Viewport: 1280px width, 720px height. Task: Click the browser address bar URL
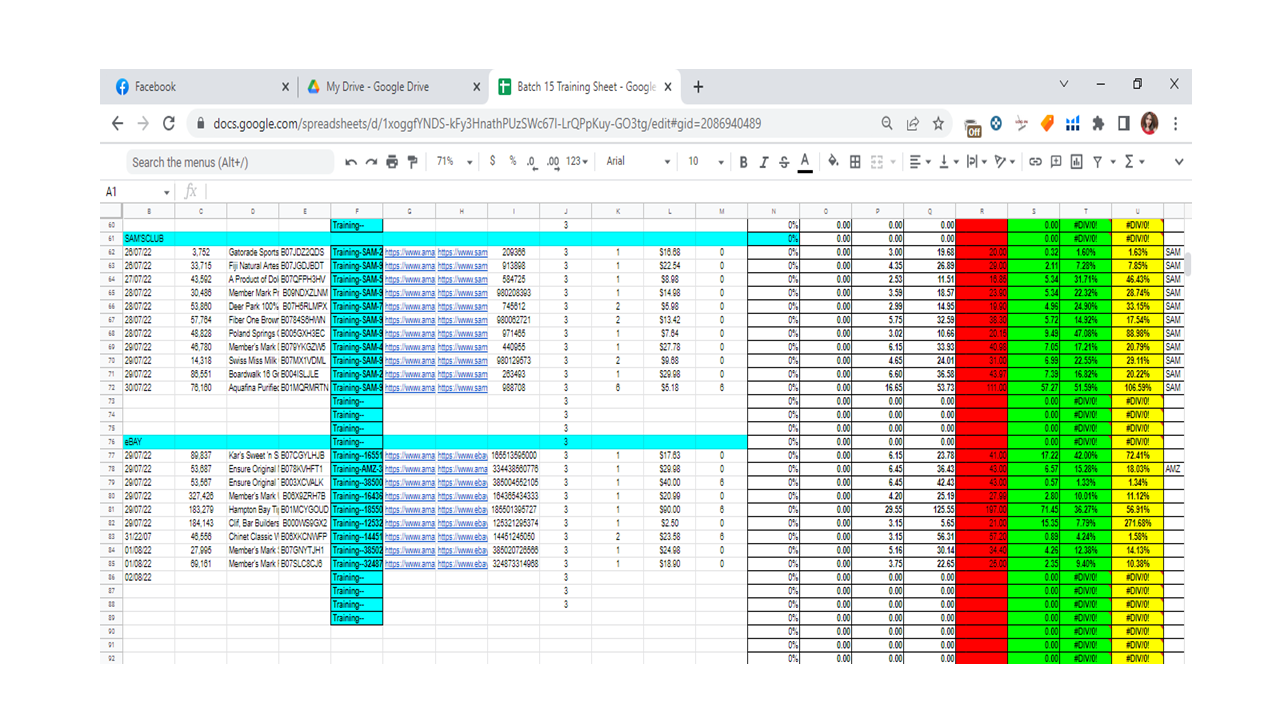485,124
